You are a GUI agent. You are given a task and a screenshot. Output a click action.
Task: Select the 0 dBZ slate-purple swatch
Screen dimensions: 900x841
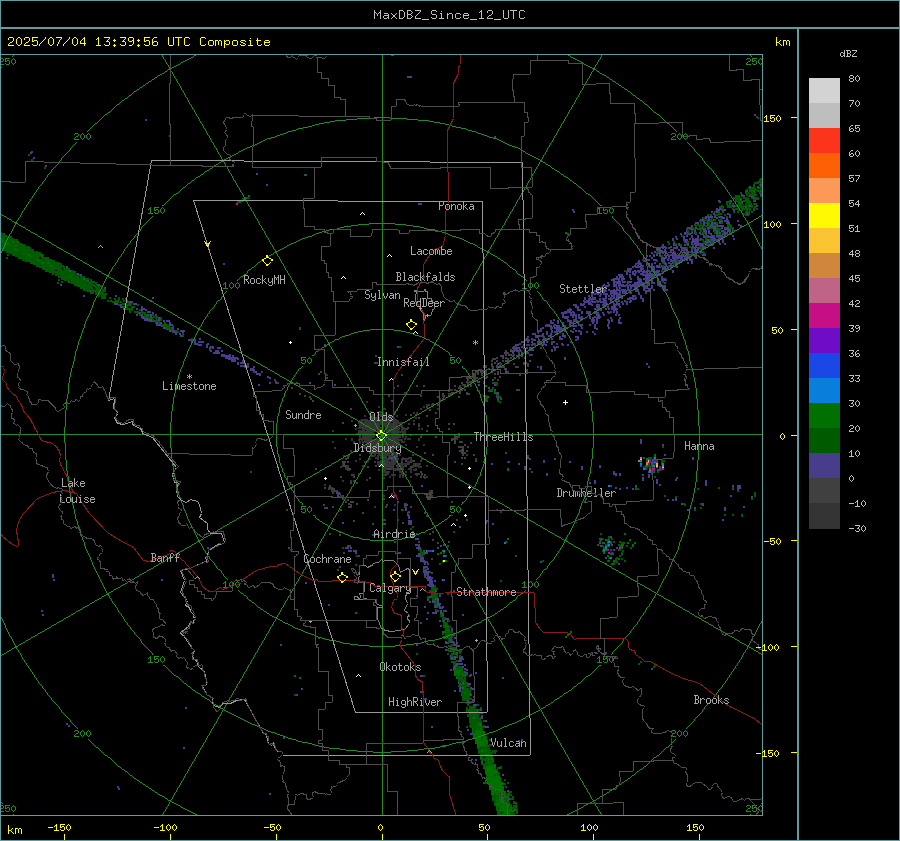click(x=824, y=466)
